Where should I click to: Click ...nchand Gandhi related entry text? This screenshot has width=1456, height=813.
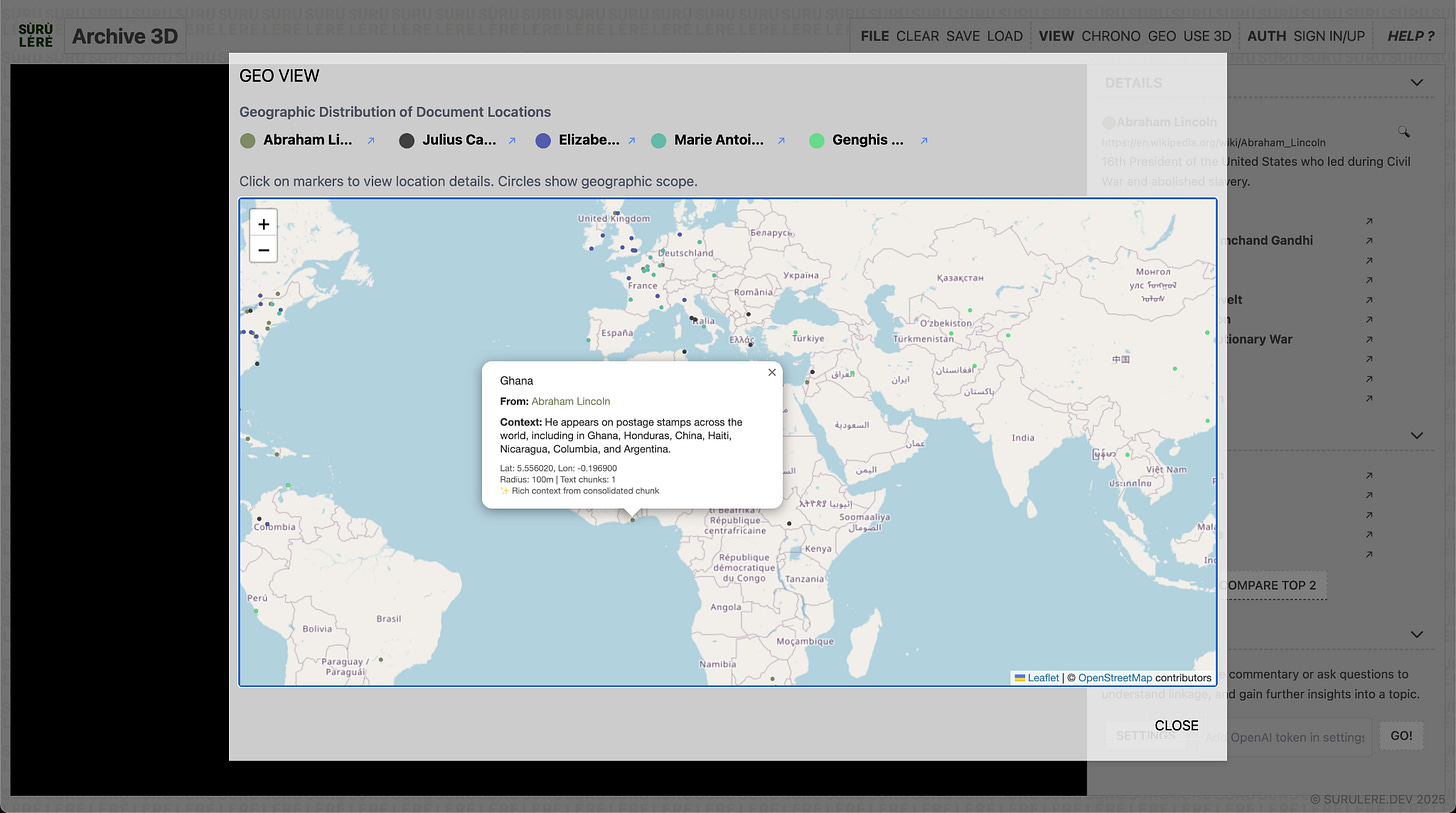[x=1270, y=240]
